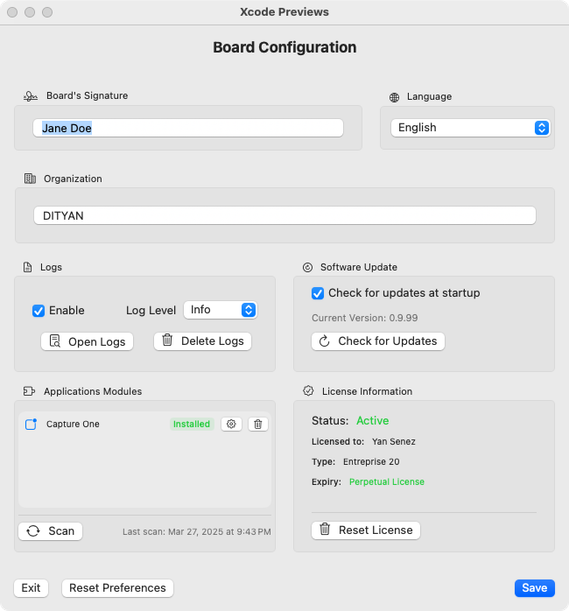The image size is (569, 611).
Task: Click the Open Logs button
Action: click(x=87, y=341)
